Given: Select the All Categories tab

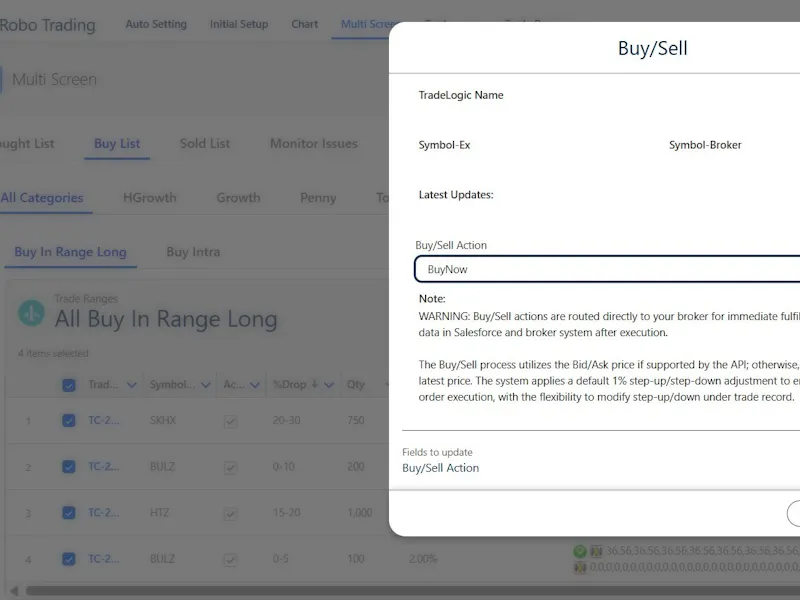Looking at the screenshot, I should [42, 197].
